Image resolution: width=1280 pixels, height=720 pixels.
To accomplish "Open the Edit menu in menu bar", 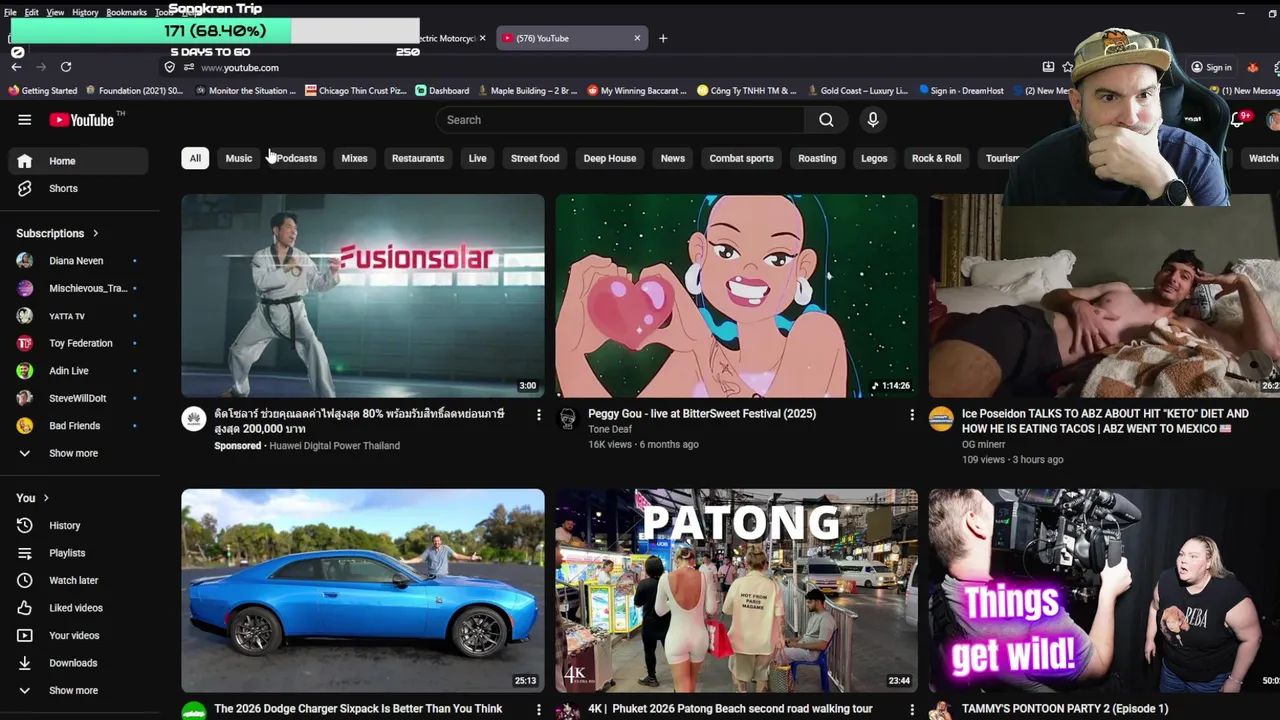I will 32,12.
